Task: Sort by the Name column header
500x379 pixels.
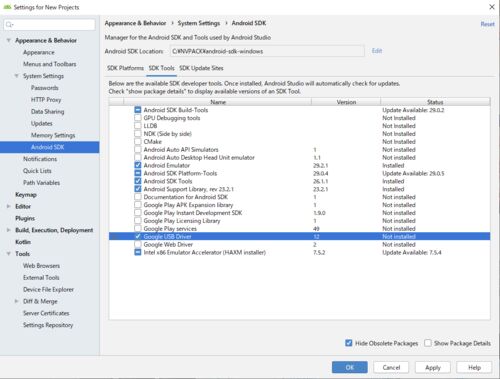Action: (x=218, y=102)
